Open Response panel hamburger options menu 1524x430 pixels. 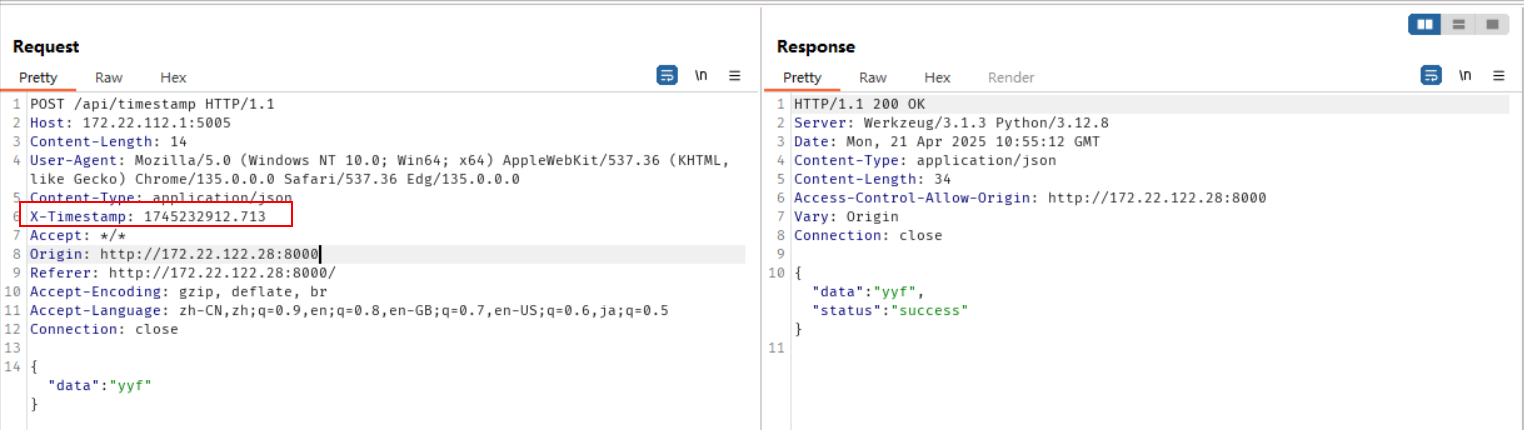1498,75
